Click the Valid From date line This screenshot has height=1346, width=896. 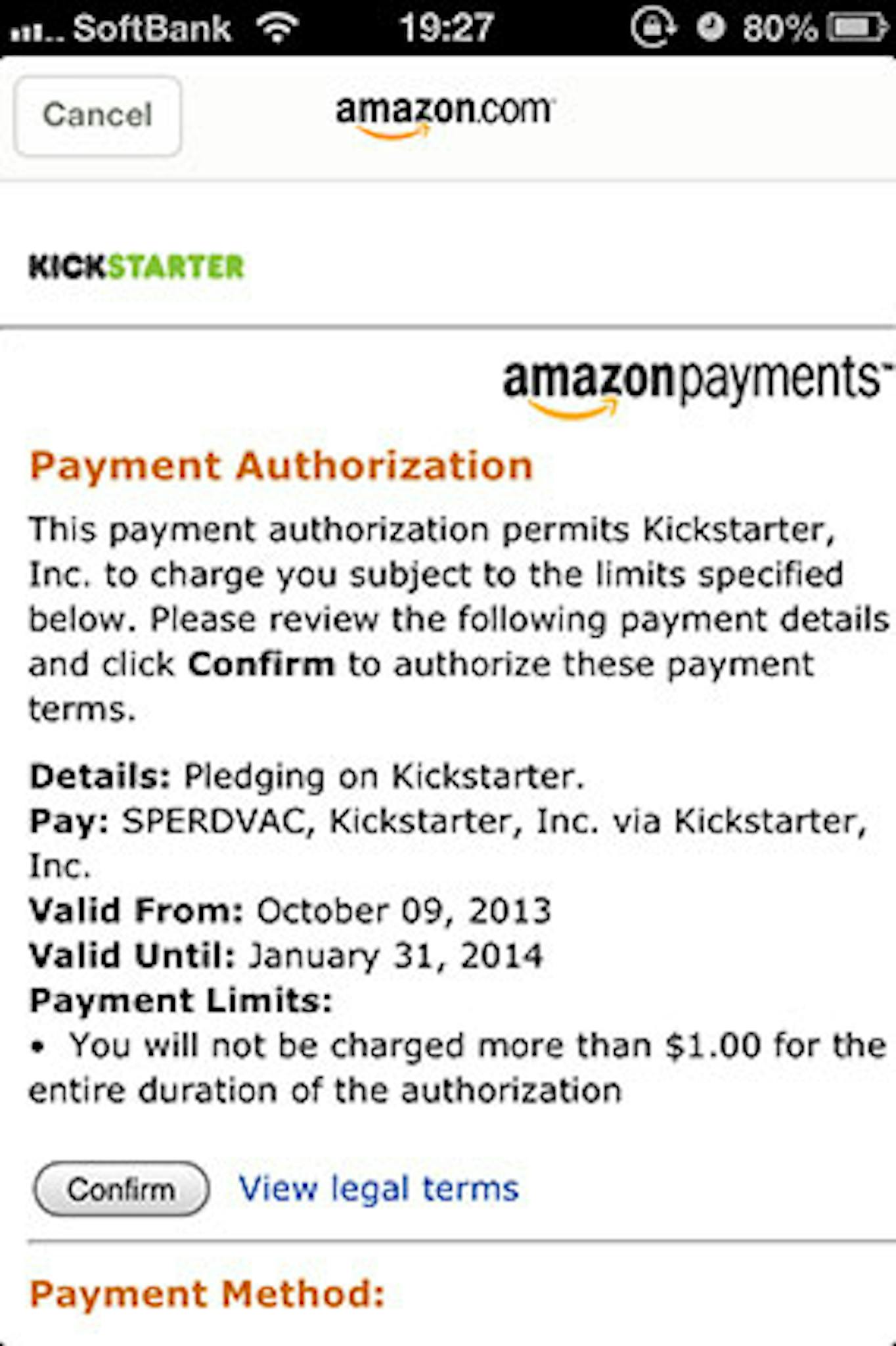[290, 911]
